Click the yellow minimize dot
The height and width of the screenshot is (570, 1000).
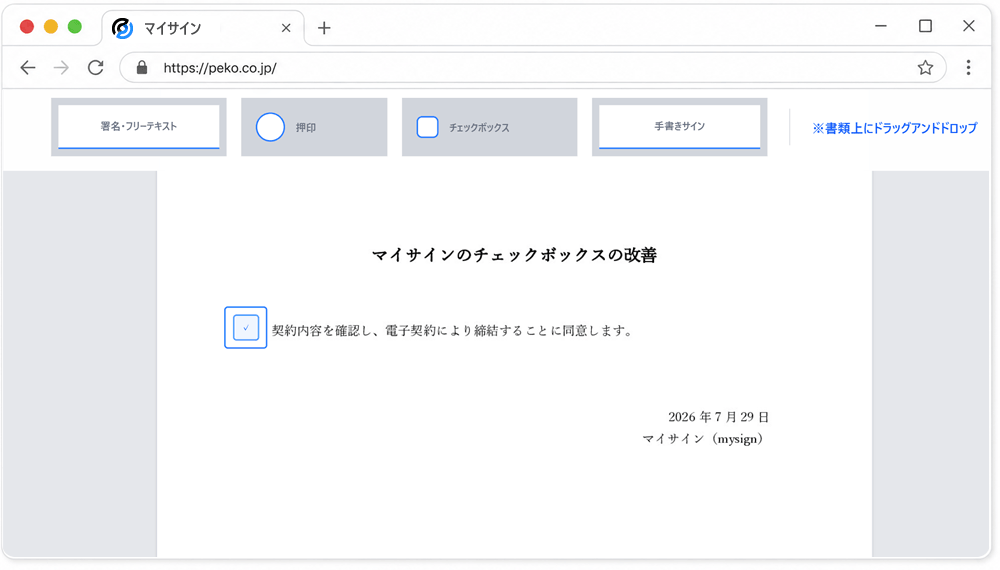51,27
